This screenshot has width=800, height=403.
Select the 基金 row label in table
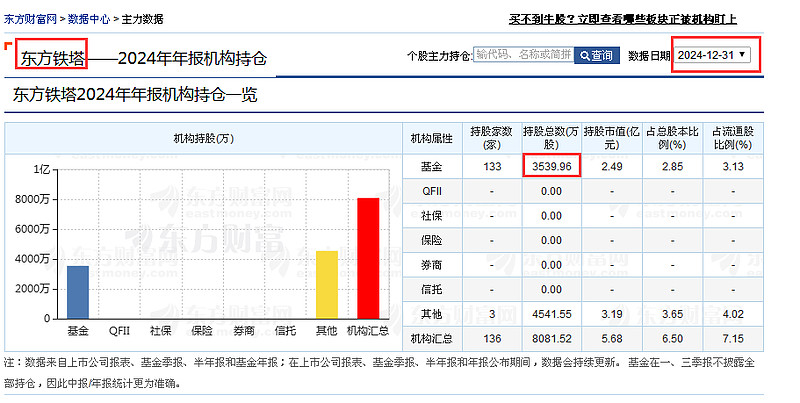[x=432, y=167]
